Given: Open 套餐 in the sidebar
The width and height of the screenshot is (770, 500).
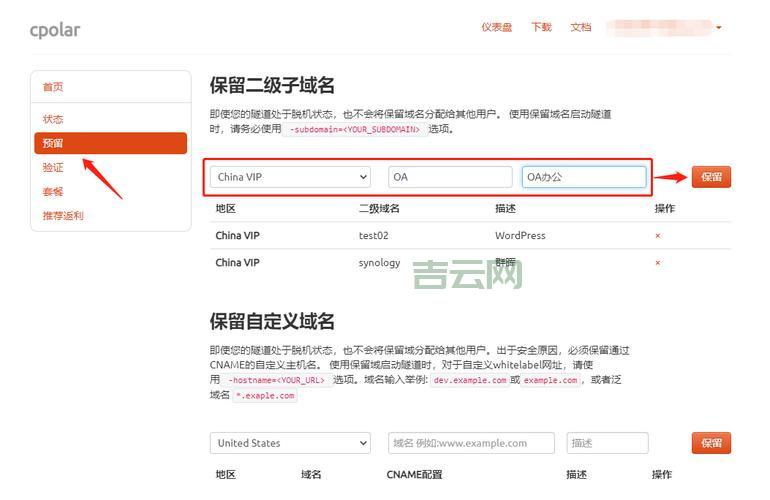Looking at the screenshot, I should tap(53, 191).
